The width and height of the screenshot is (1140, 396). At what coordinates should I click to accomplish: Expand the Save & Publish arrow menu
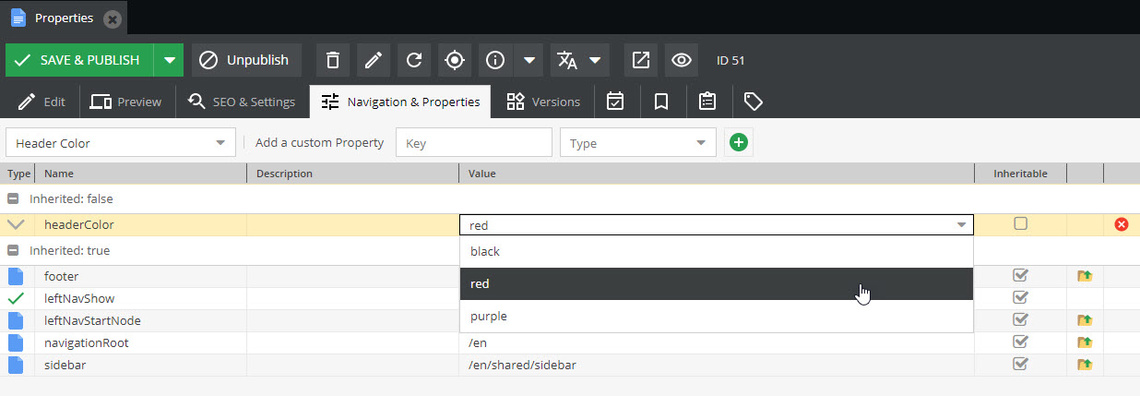[x=169, y=60]
